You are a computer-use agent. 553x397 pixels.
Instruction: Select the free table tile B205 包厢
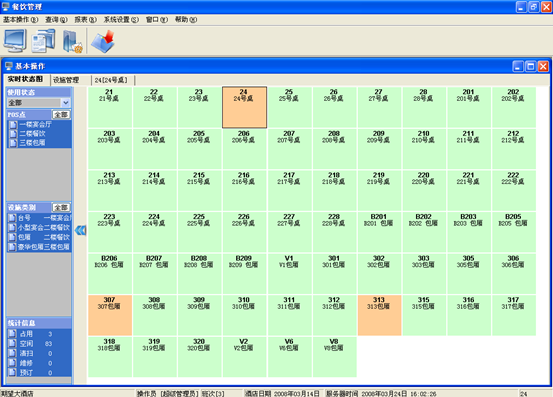514,232
